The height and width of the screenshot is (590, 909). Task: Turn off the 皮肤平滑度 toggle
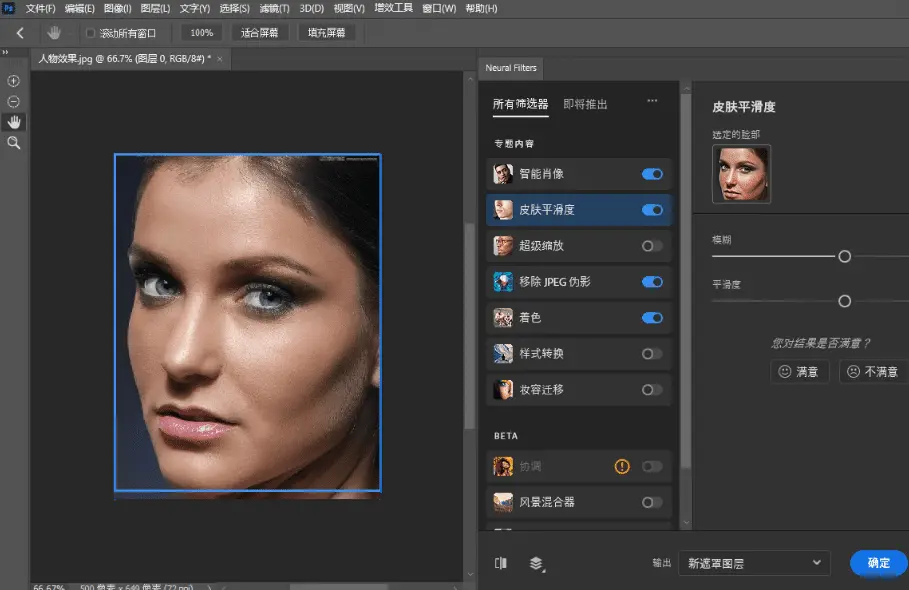point(652,210)
